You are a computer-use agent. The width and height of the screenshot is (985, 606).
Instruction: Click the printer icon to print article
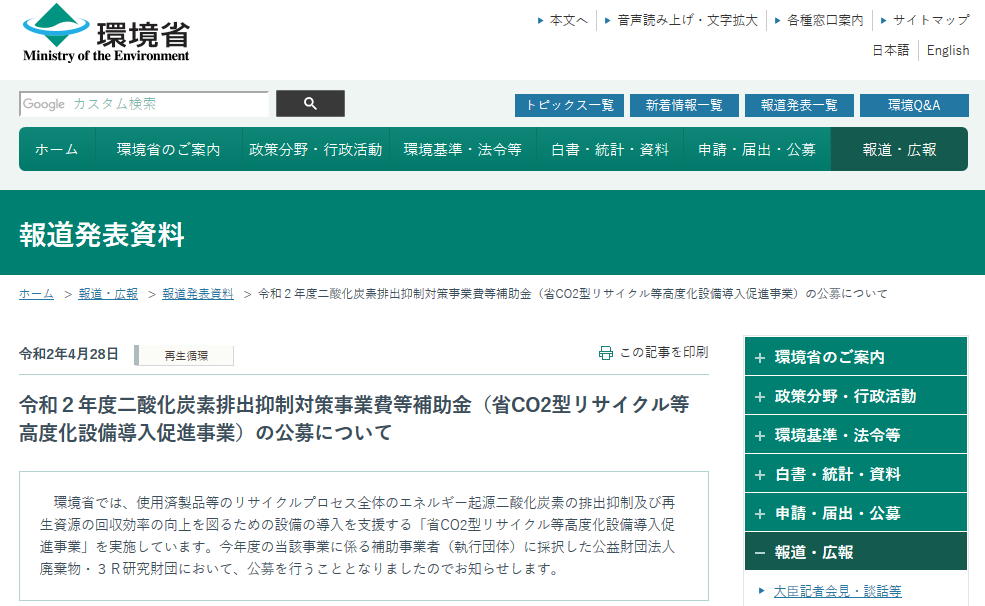point(605,353)
